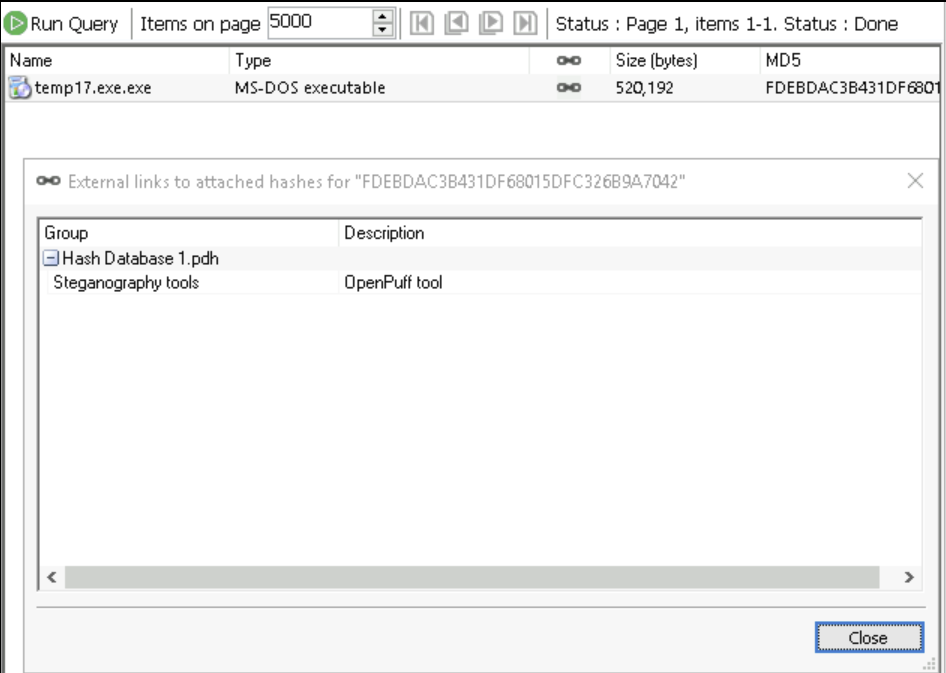Select the Hash Database 1.pdh row
Screen dimensions: 946x673
coord(481,259)
